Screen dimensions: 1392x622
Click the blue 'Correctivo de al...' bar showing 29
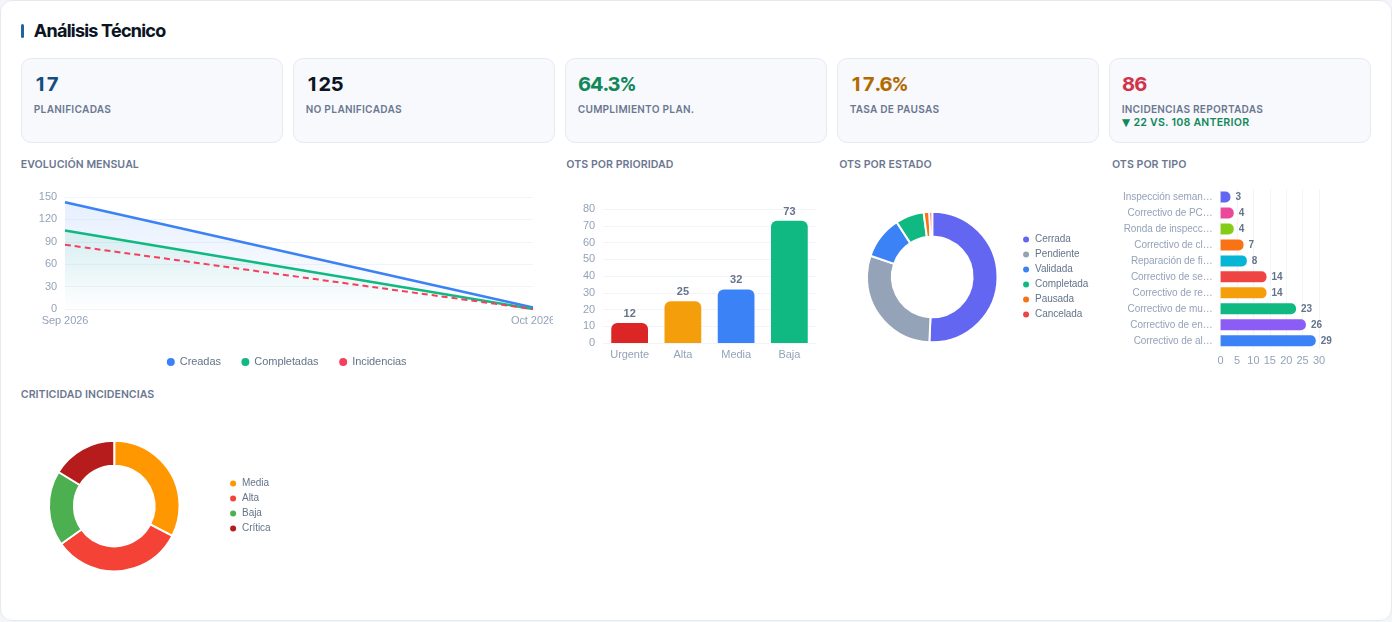(x=1268, y=340)
